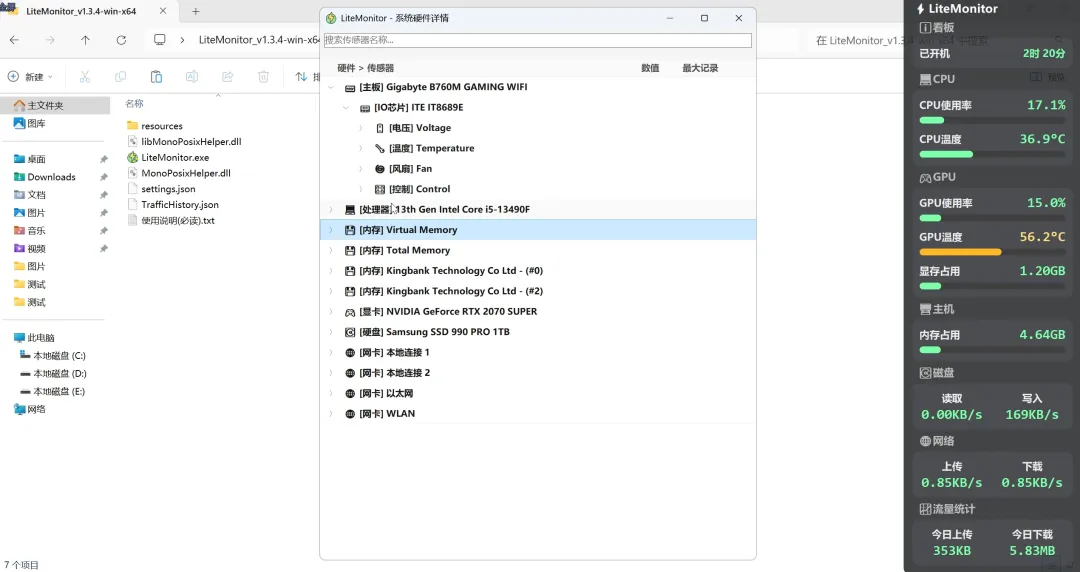Viewport: 1080px width, 572px height.
Task: Click the Explorer address bar path
Action: point(259,40)
